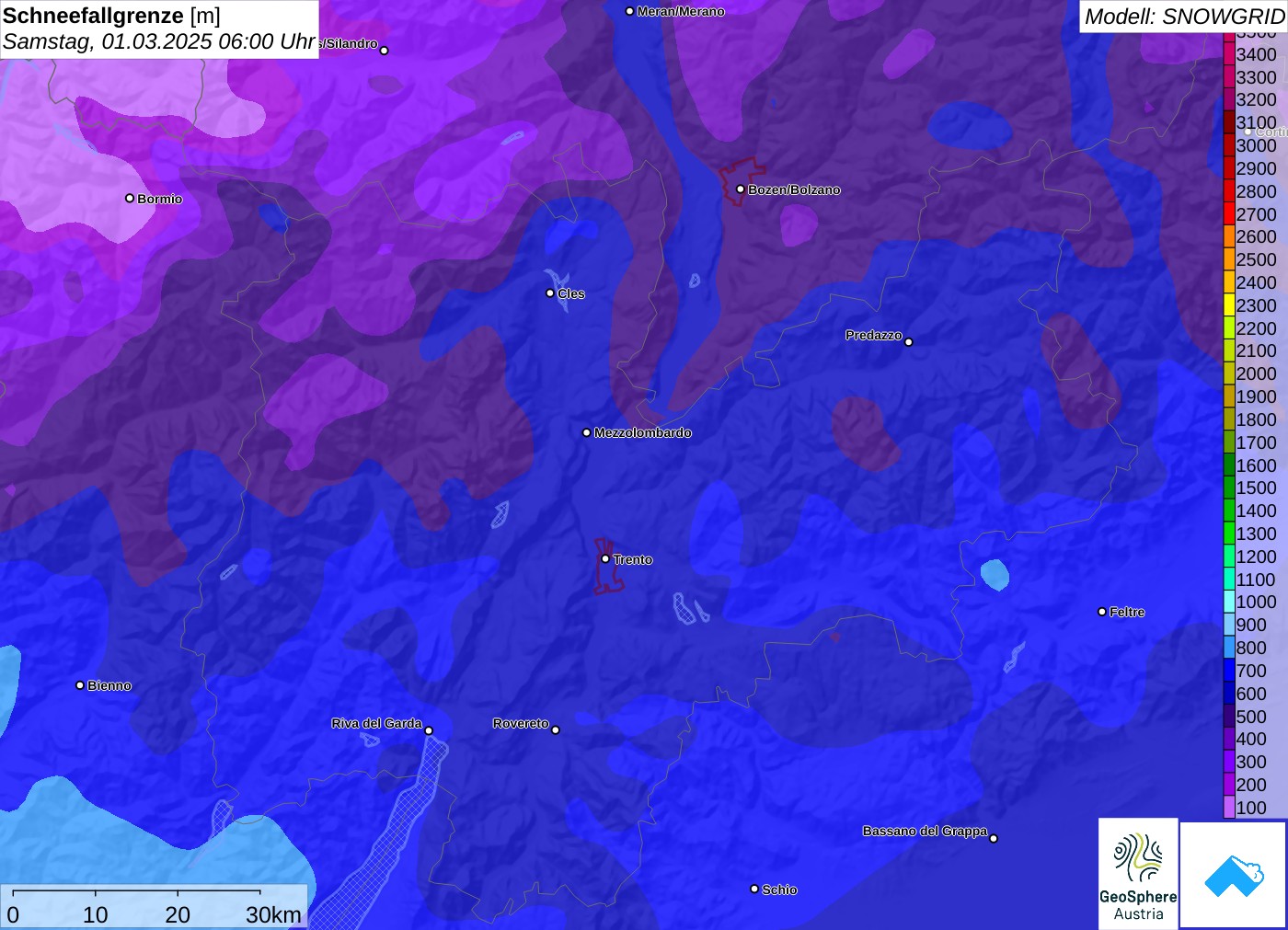Select the Meran/Merano map label

681,11
